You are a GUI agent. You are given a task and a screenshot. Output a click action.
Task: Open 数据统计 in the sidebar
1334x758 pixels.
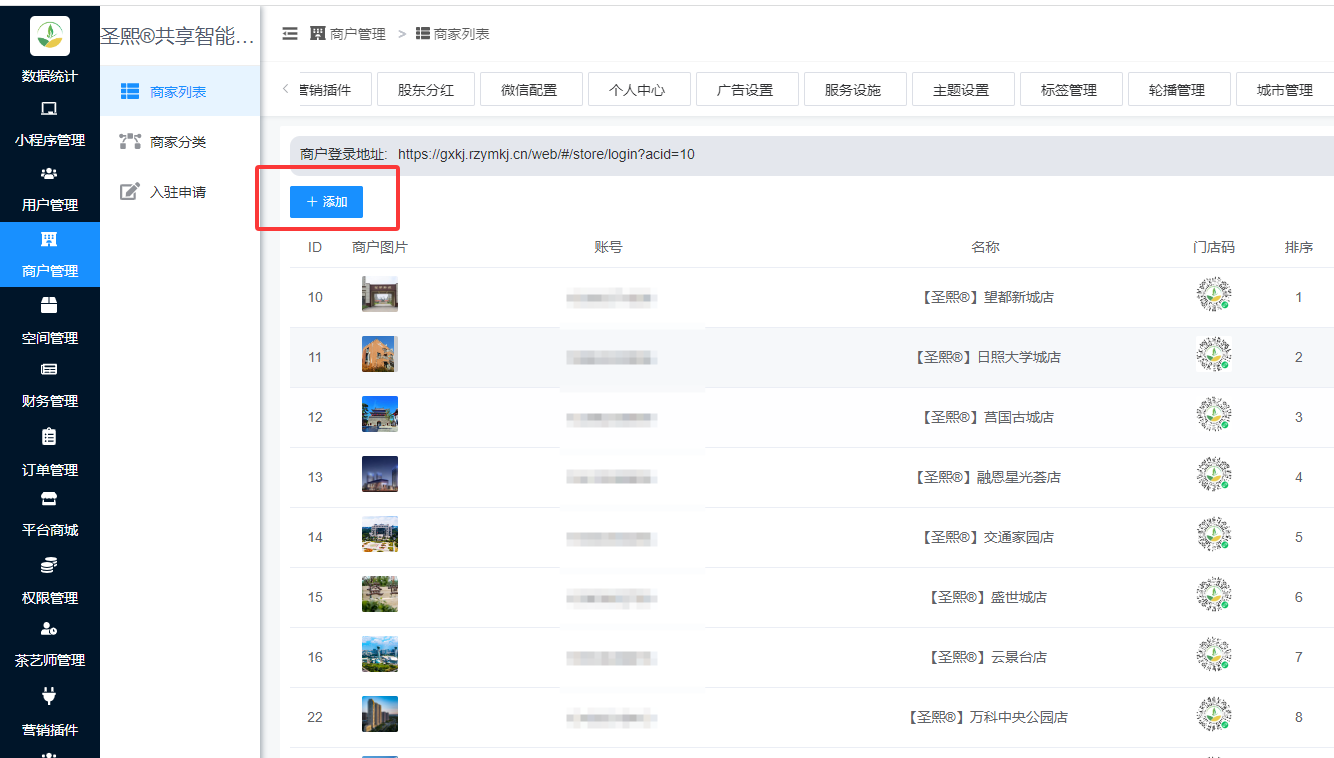(50, 77)
